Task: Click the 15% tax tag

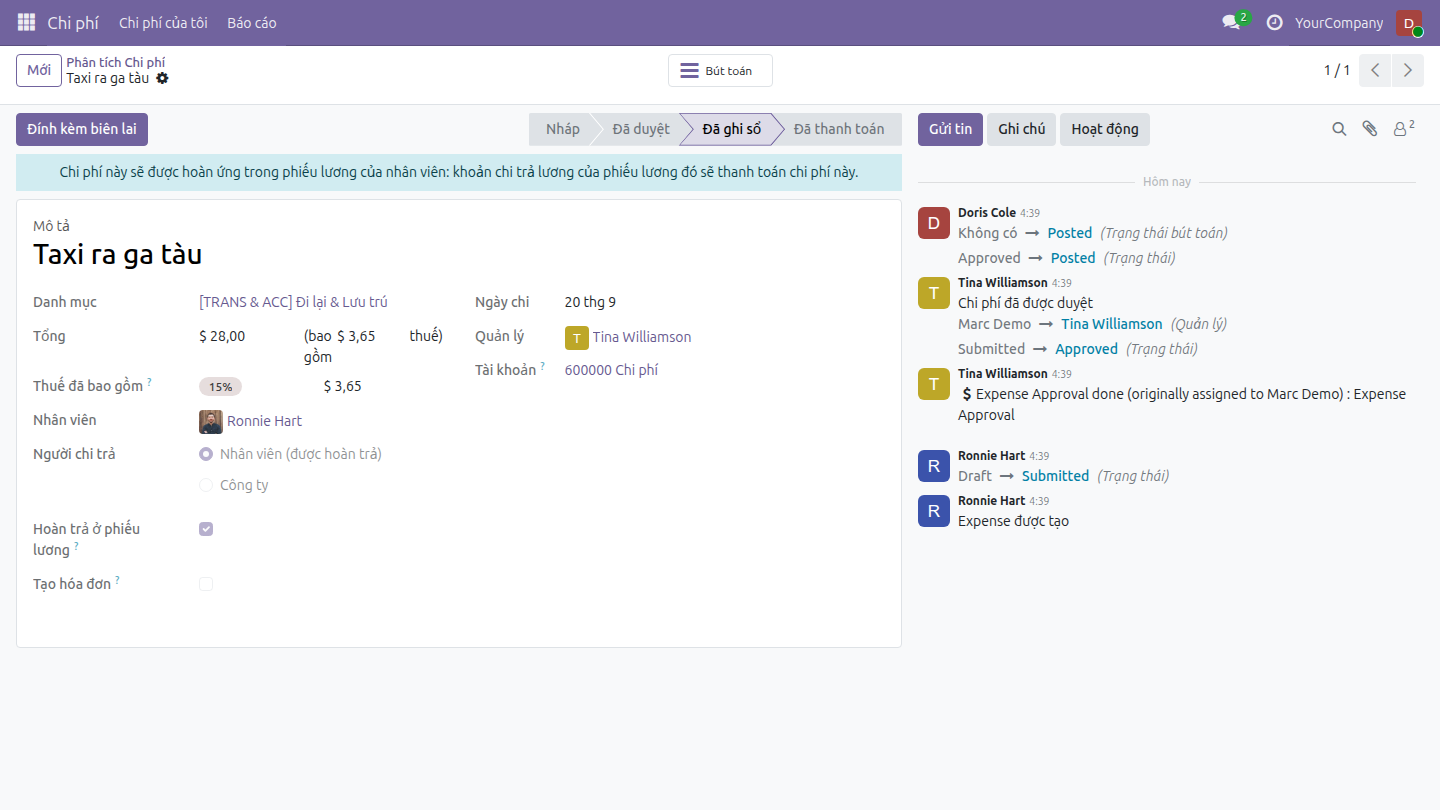Action: [220, 387]
